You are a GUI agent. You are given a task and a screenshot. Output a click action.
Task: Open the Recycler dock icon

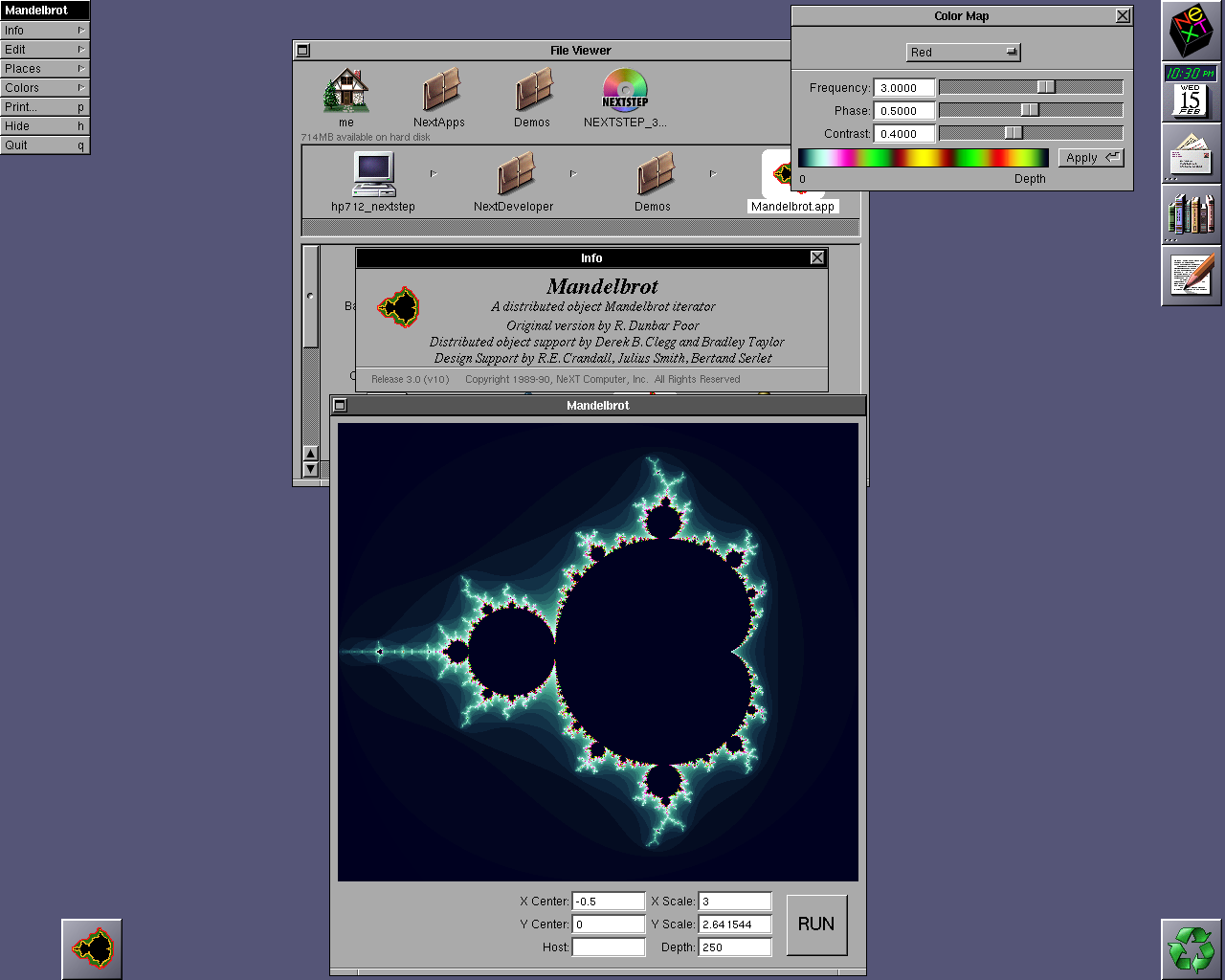1191,948
